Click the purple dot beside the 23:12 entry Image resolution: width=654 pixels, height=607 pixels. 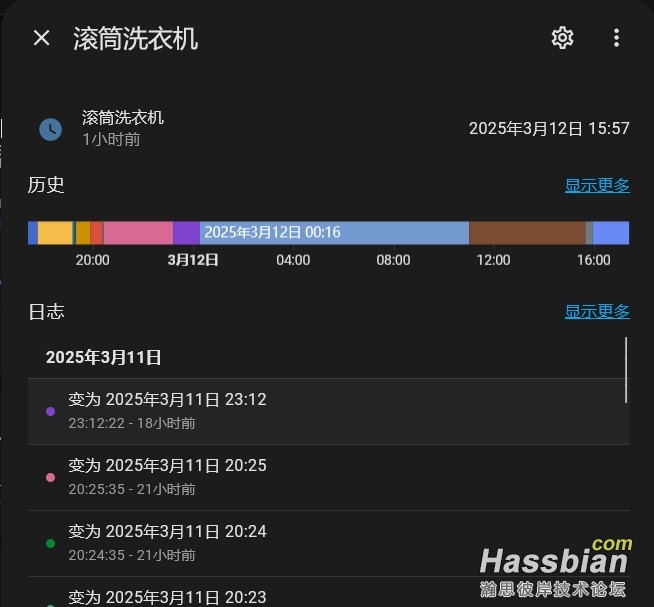[x=50, y=411]
